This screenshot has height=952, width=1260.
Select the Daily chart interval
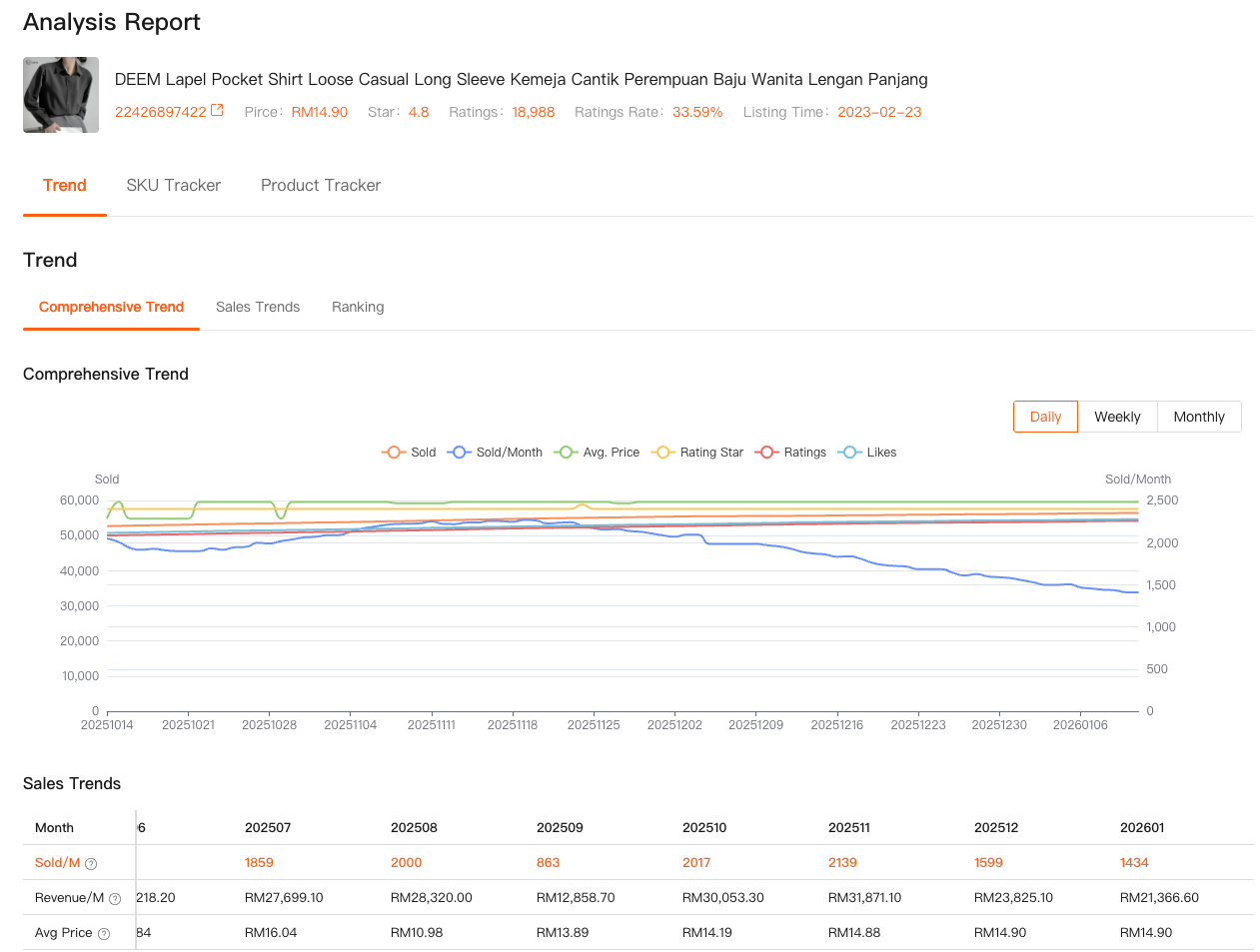[x=1045, y=417]
